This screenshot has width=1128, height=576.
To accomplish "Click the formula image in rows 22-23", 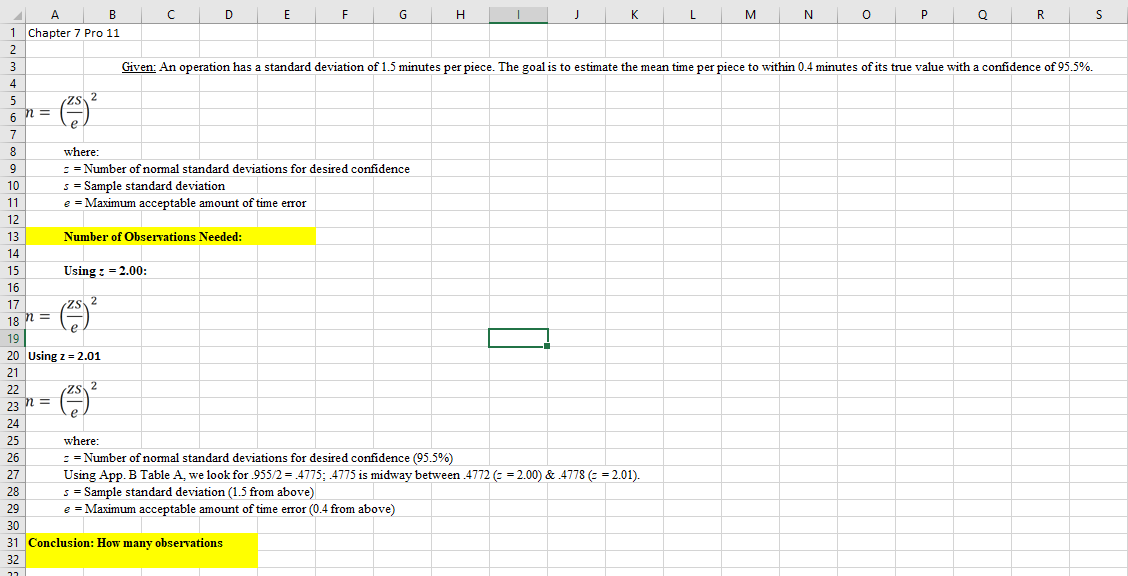I will tap(61, 403).
